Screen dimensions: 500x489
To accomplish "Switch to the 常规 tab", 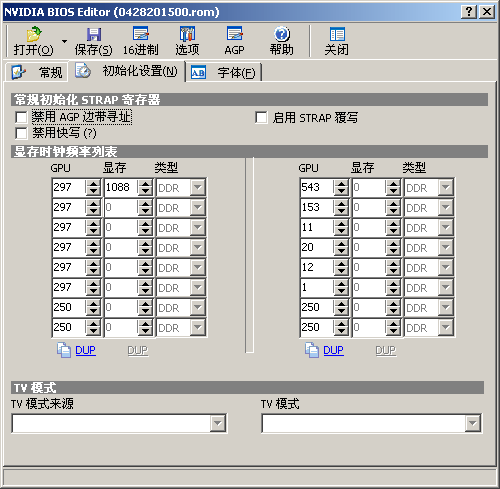I will click(37, 72).
